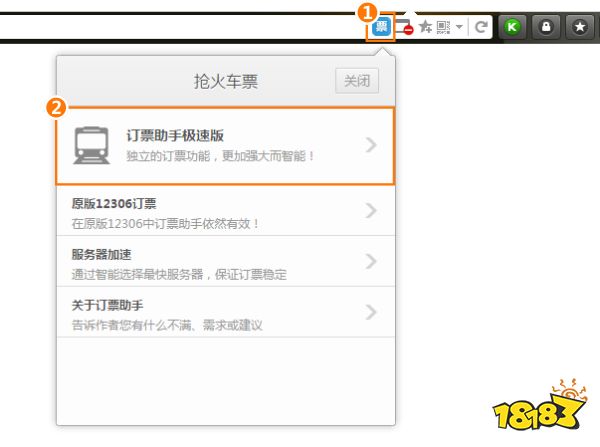Click the padlock toolbar button
Viewport: 600px width, 447px height.
click(x=545, y=28)
